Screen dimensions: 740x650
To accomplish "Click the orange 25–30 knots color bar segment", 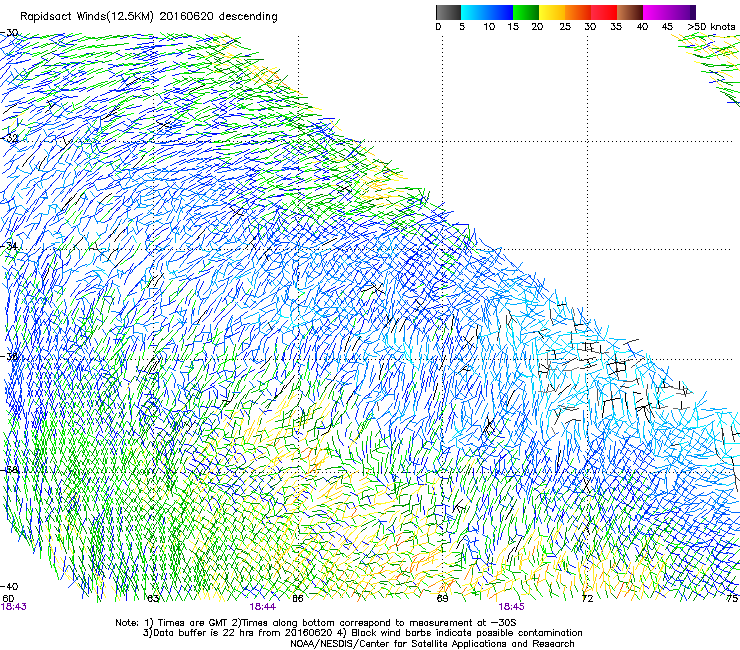I will click(x=578, y=12).
